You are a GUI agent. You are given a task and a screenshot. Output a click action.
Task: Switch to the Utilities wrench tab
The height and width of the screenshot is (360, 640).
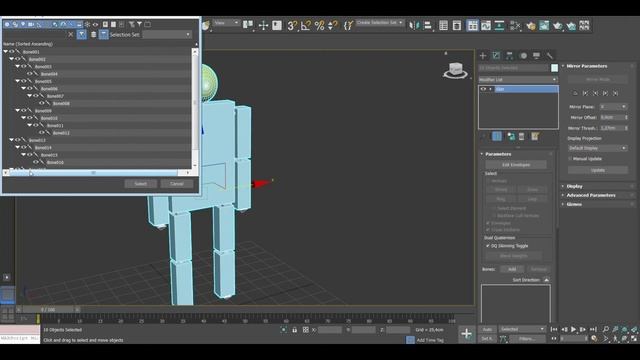coord(549,56)
